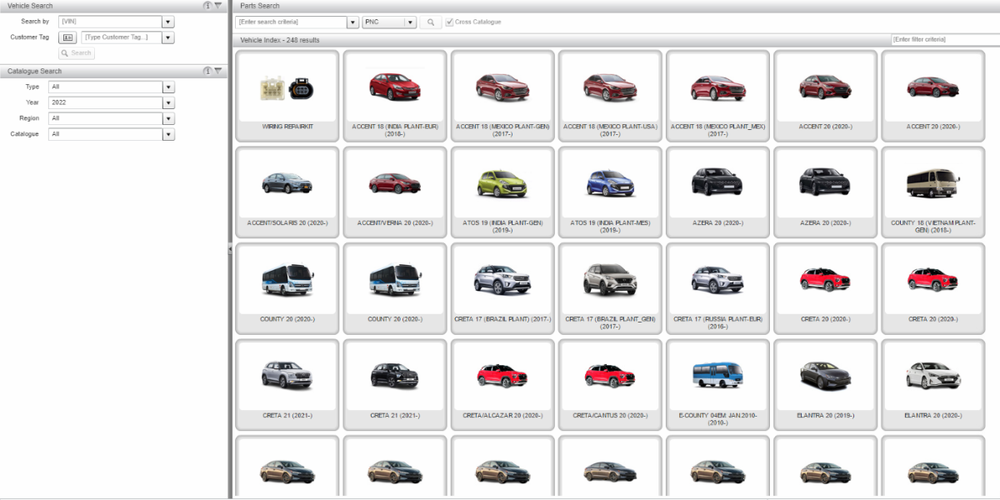Open CRETA 17 (BRAZIL PLANT) (2017-) card

point(503,288)
